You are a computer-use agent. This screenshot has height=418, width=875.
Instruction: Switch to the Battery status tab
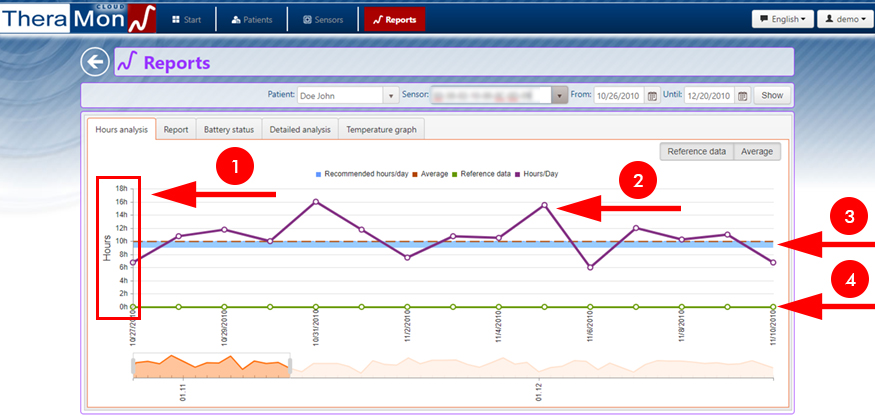(230, 129)
